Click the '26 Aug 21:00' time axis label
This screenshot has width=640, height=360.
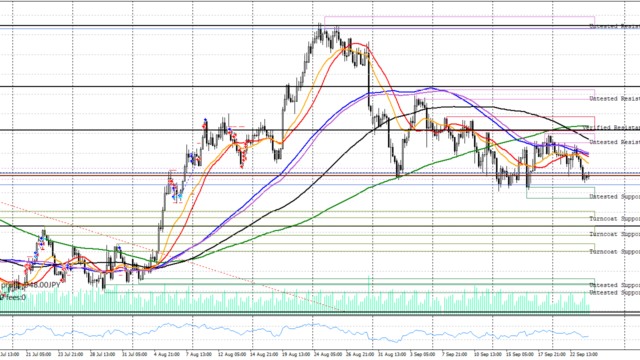[360, 354]
